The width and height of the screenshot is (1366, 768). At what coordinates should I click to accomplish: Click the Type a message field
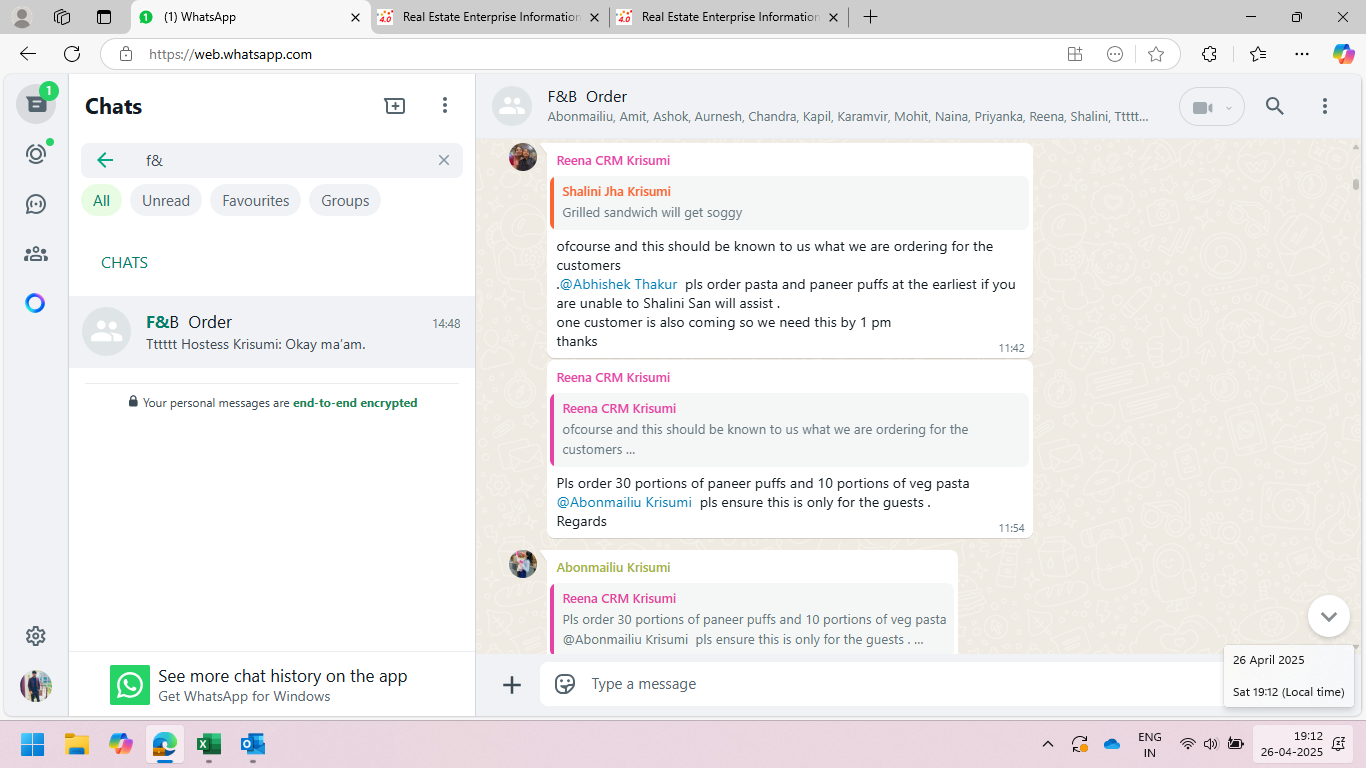pos(880,684)
